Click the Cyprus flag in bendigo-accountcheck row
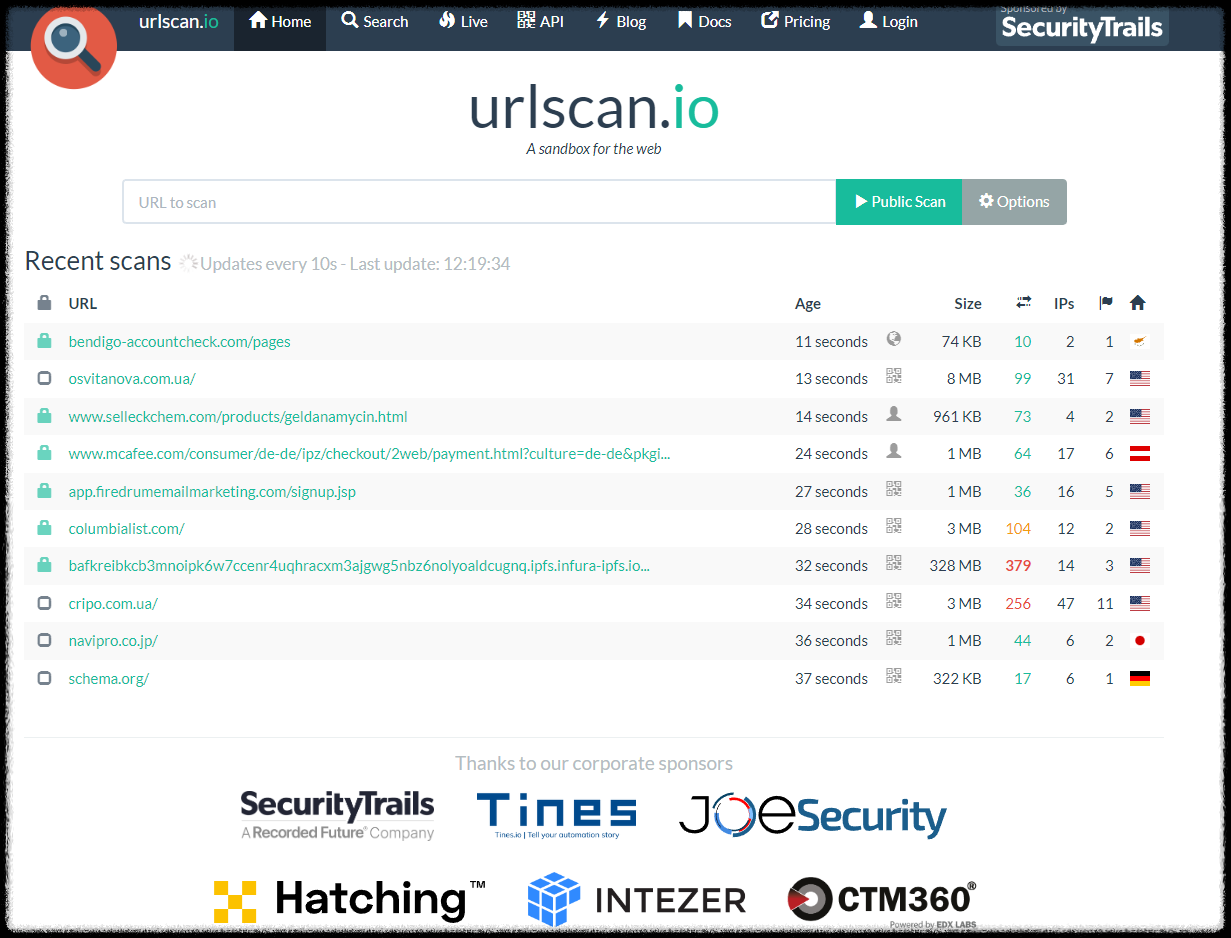1231x938 pixels. 1139,342
